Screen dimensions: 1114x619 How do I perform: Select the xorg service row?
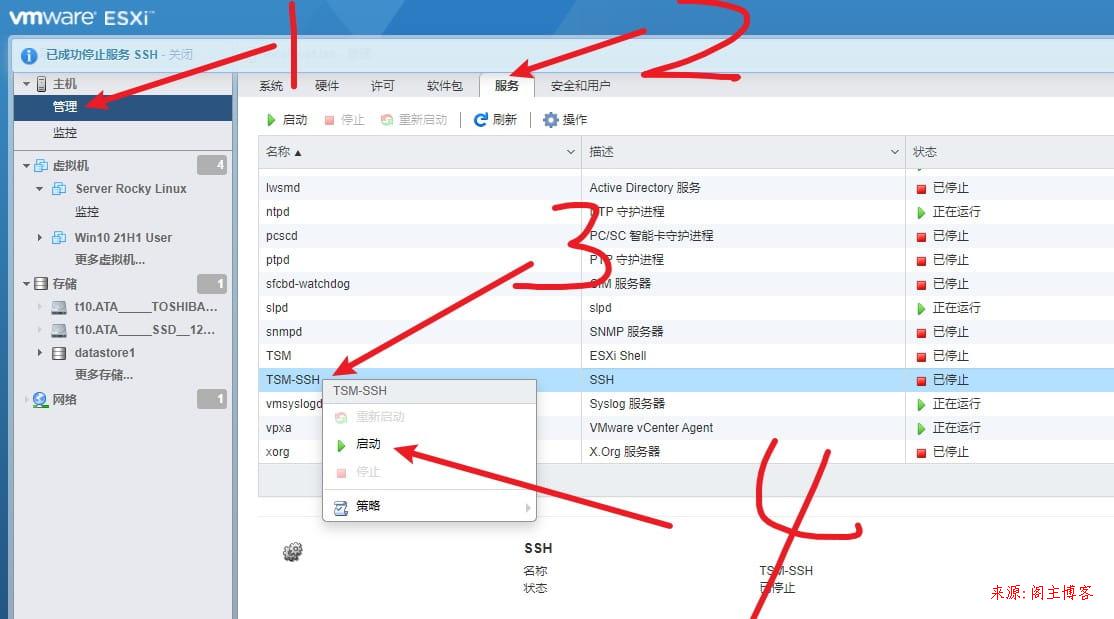(x=686, y=452)
